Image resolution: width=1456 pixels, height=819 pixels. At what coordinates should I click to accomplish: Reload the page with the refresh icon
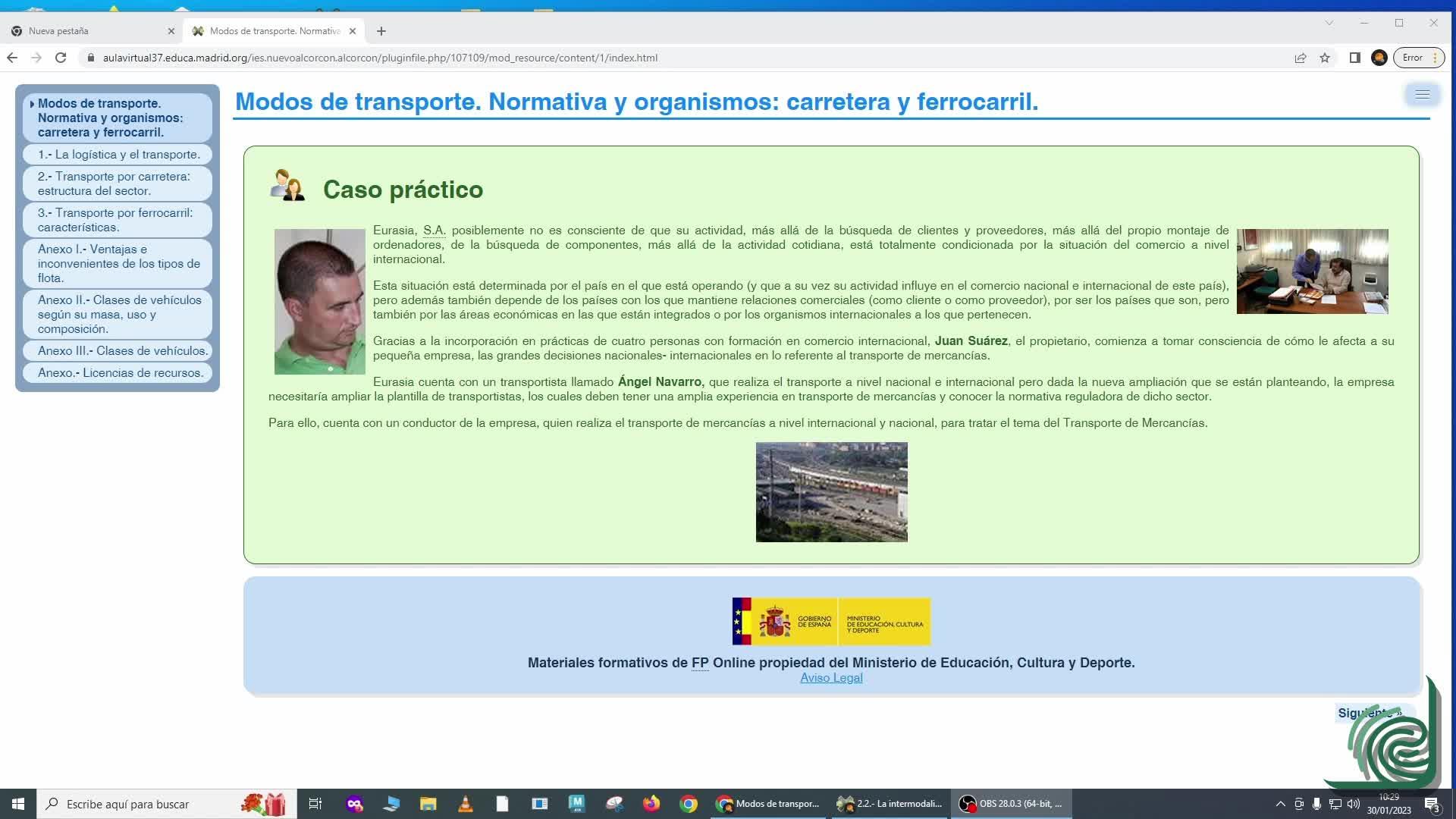point(61,58)
